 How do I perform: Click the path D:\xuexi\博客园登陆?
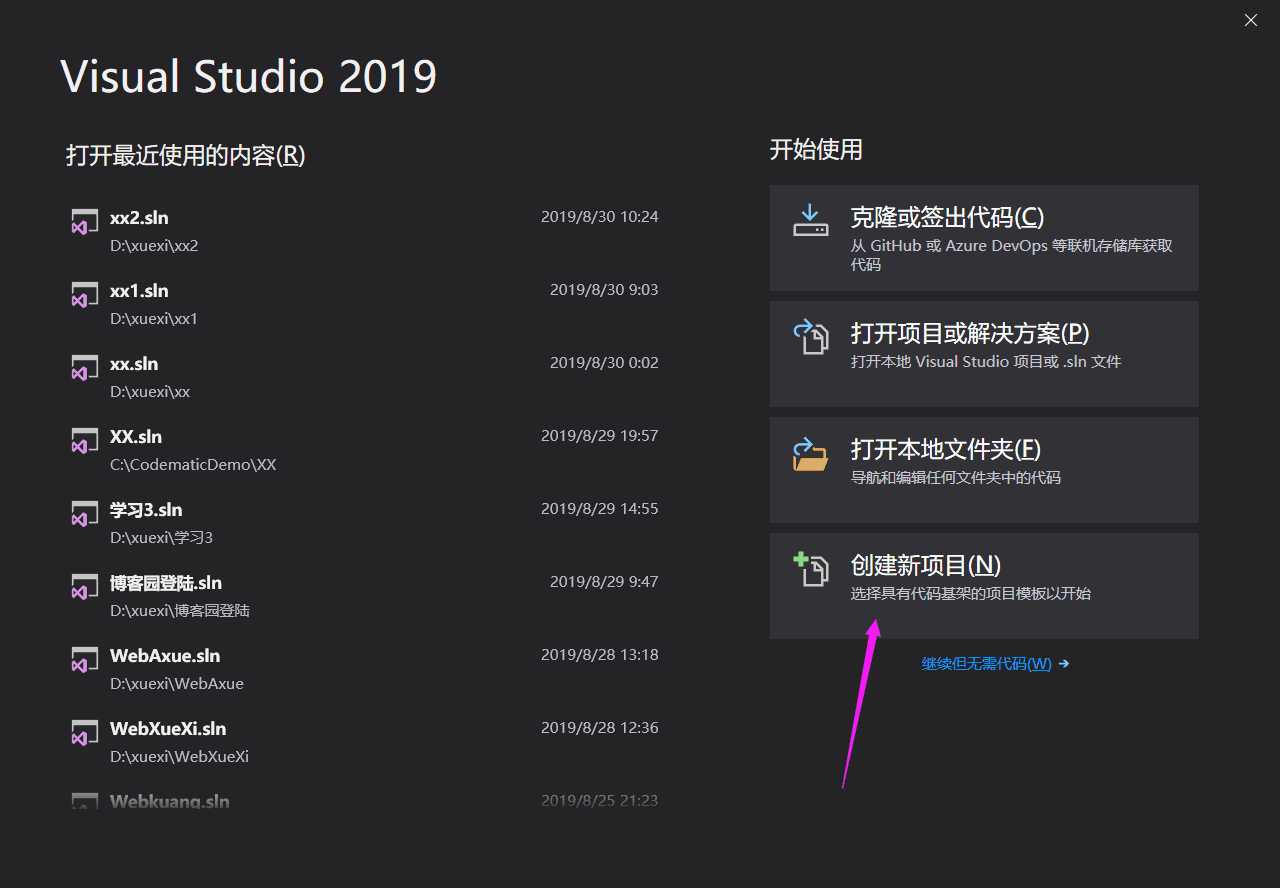tap(180, 611)
